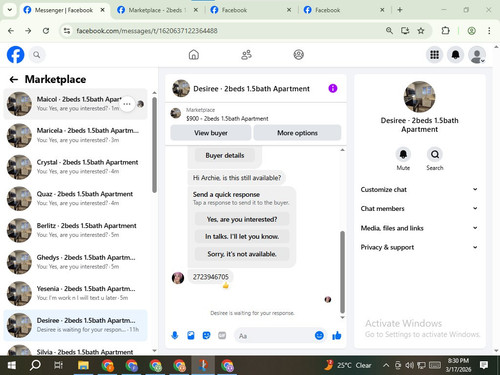Expand the Chat members section
Viewport: 500px width, 375px height.
point(419,208)
